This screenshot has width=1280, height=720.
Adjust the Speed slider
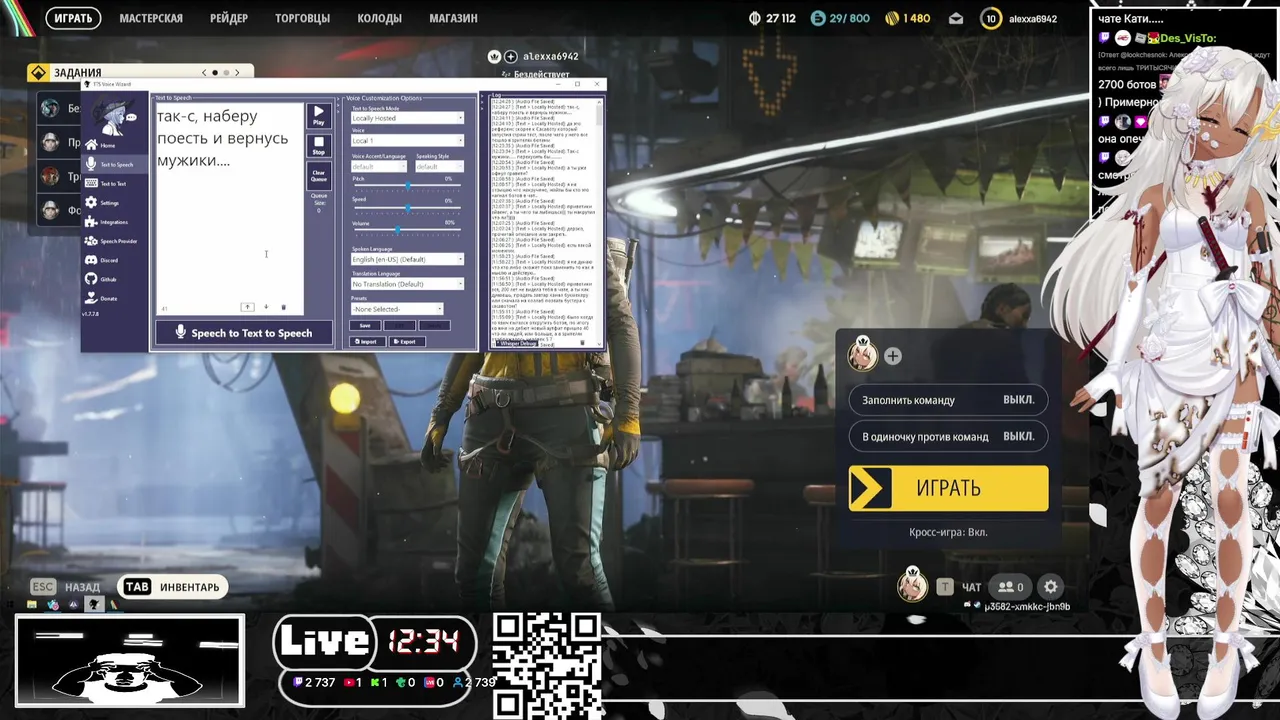point(407,208)
